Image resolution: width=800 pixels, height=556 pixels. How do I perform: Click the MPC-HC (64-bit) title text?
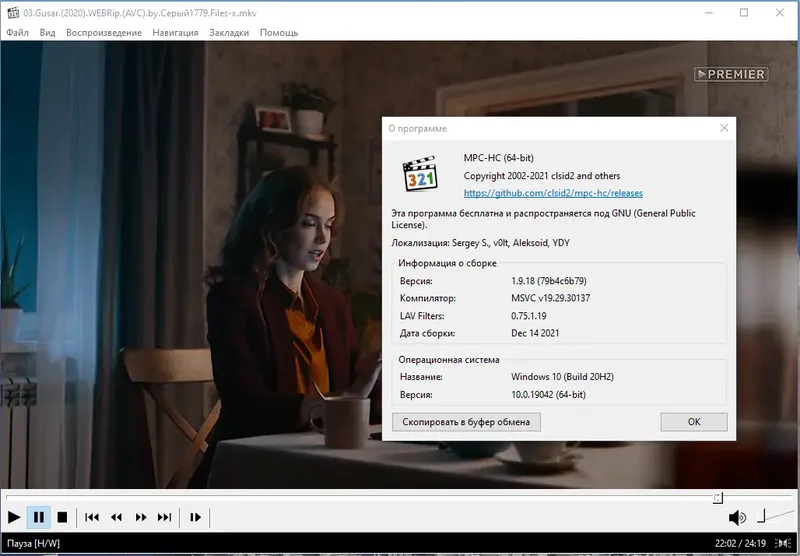click(x=498, y=158)
